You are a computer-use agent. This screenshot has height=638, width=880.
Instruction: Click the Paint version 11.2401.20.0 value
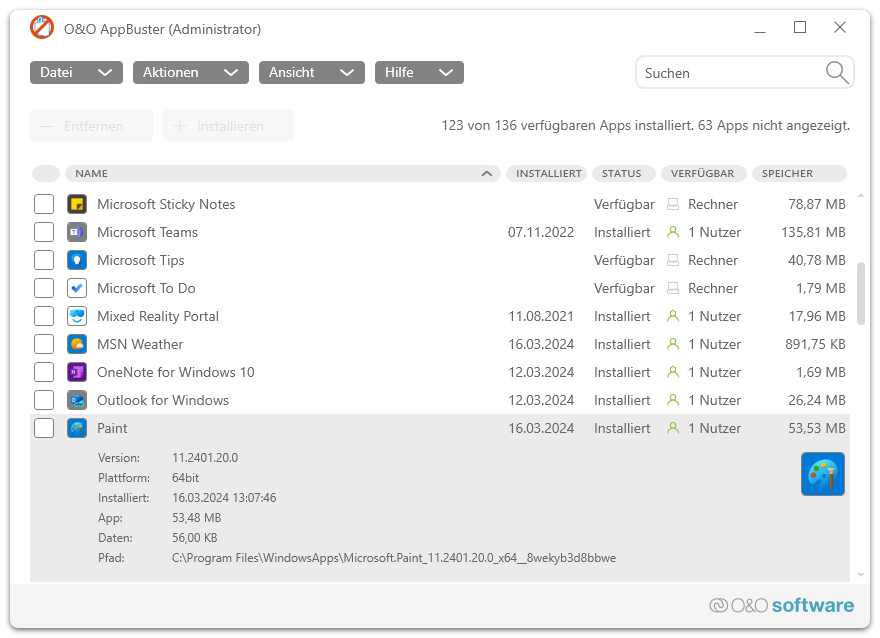click(x=205, y=458)
